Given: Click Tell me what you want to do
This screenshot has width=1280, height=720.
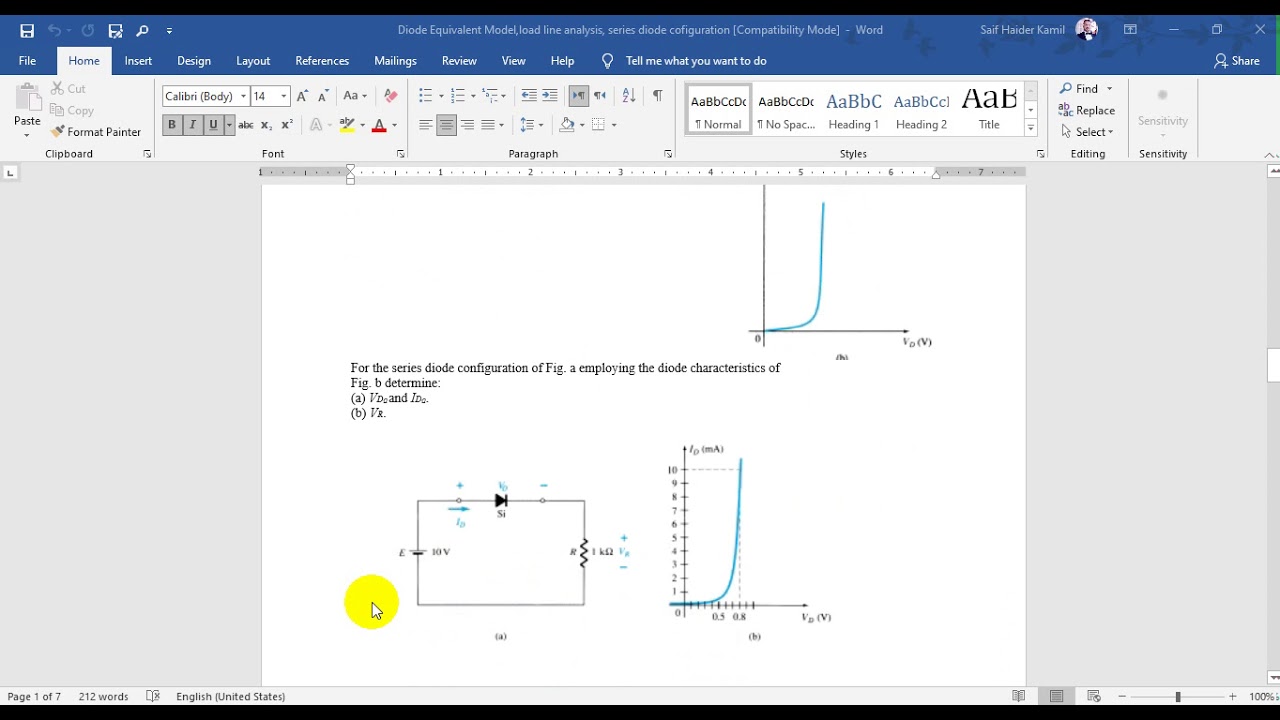Looking at the screenshot, I should pyautogui.click(x=696, y=61).
